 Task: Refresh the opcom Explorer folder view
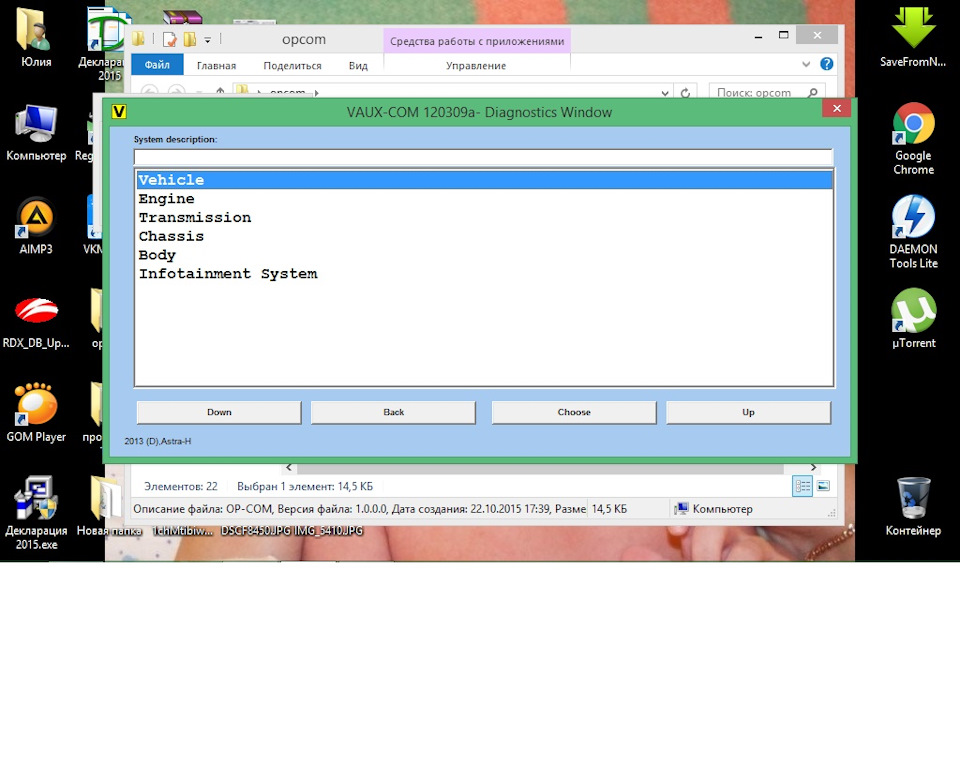pos(685,92)
